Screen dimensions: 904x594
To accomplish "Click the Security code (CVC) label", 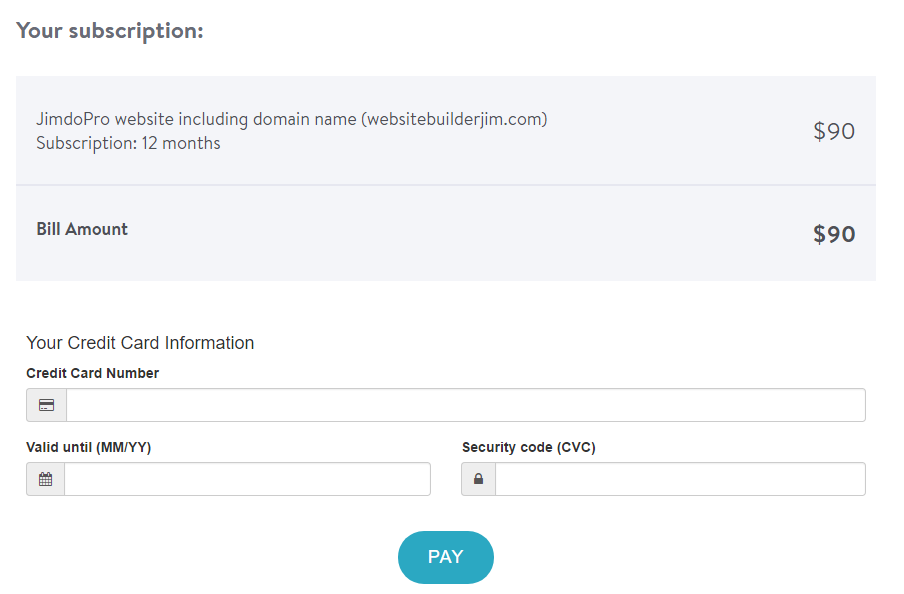I will [529, 447].
